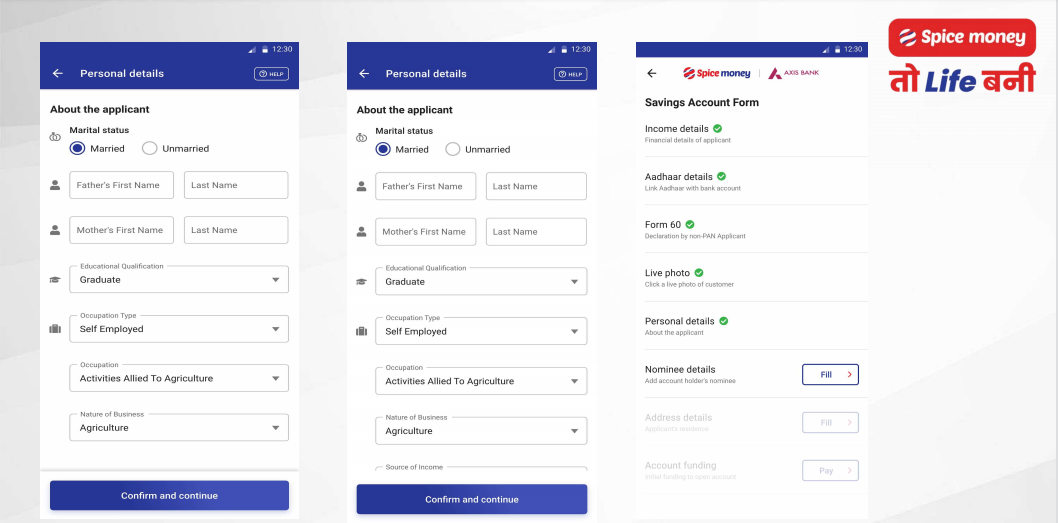Click signal icon in second screen status bar
1058x523 pixels.
pos(552,50)
